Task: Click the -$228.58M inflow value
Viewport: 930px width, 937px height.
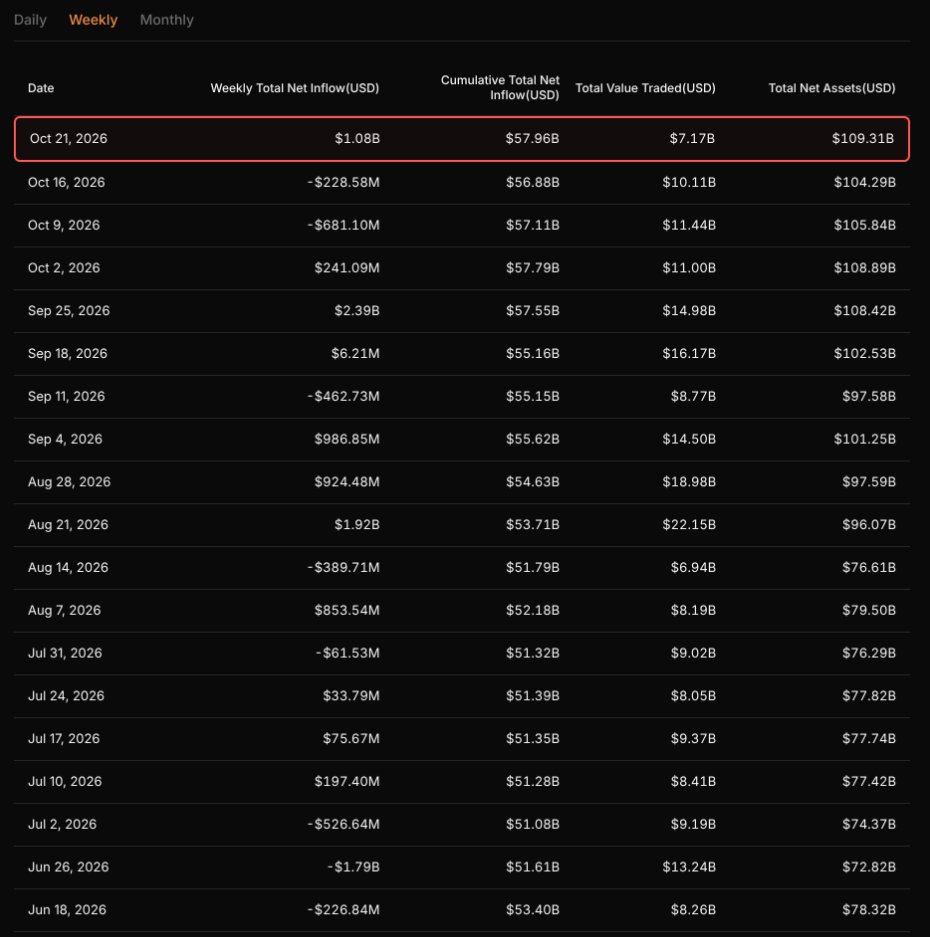Action: coord(343,182)
